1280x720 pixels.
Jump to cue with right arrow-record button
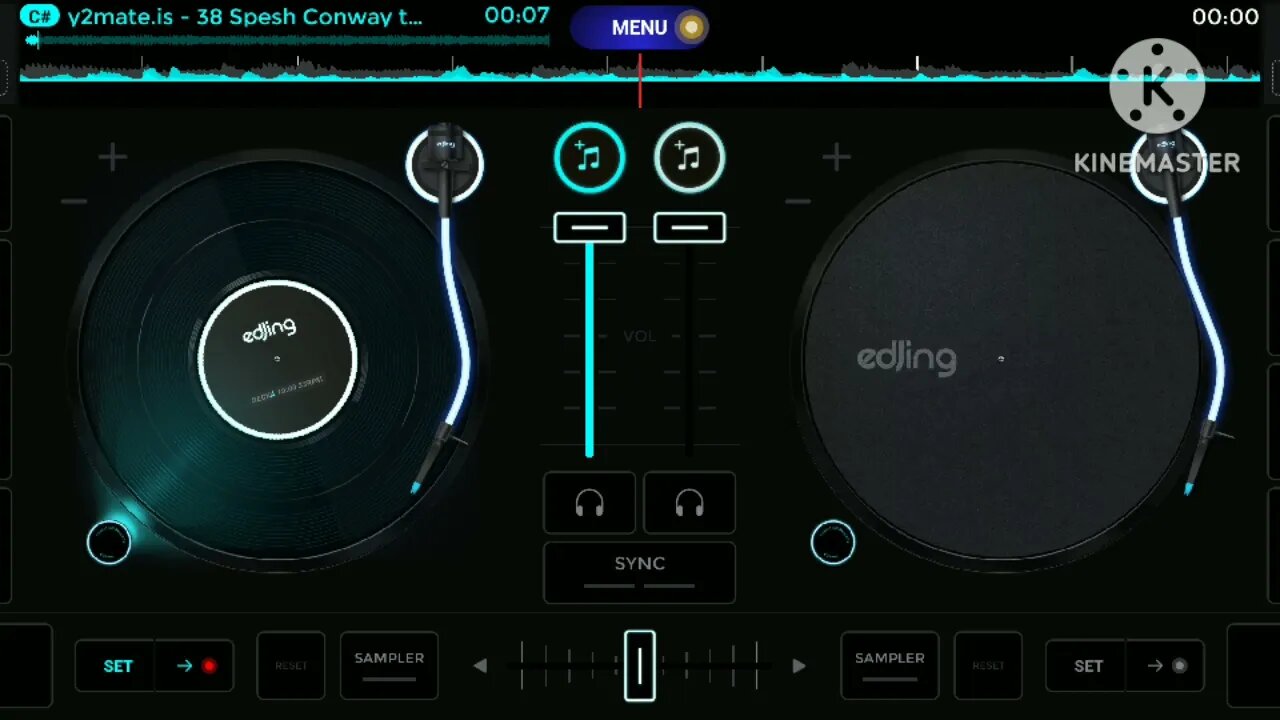(x=1165, y=666)
